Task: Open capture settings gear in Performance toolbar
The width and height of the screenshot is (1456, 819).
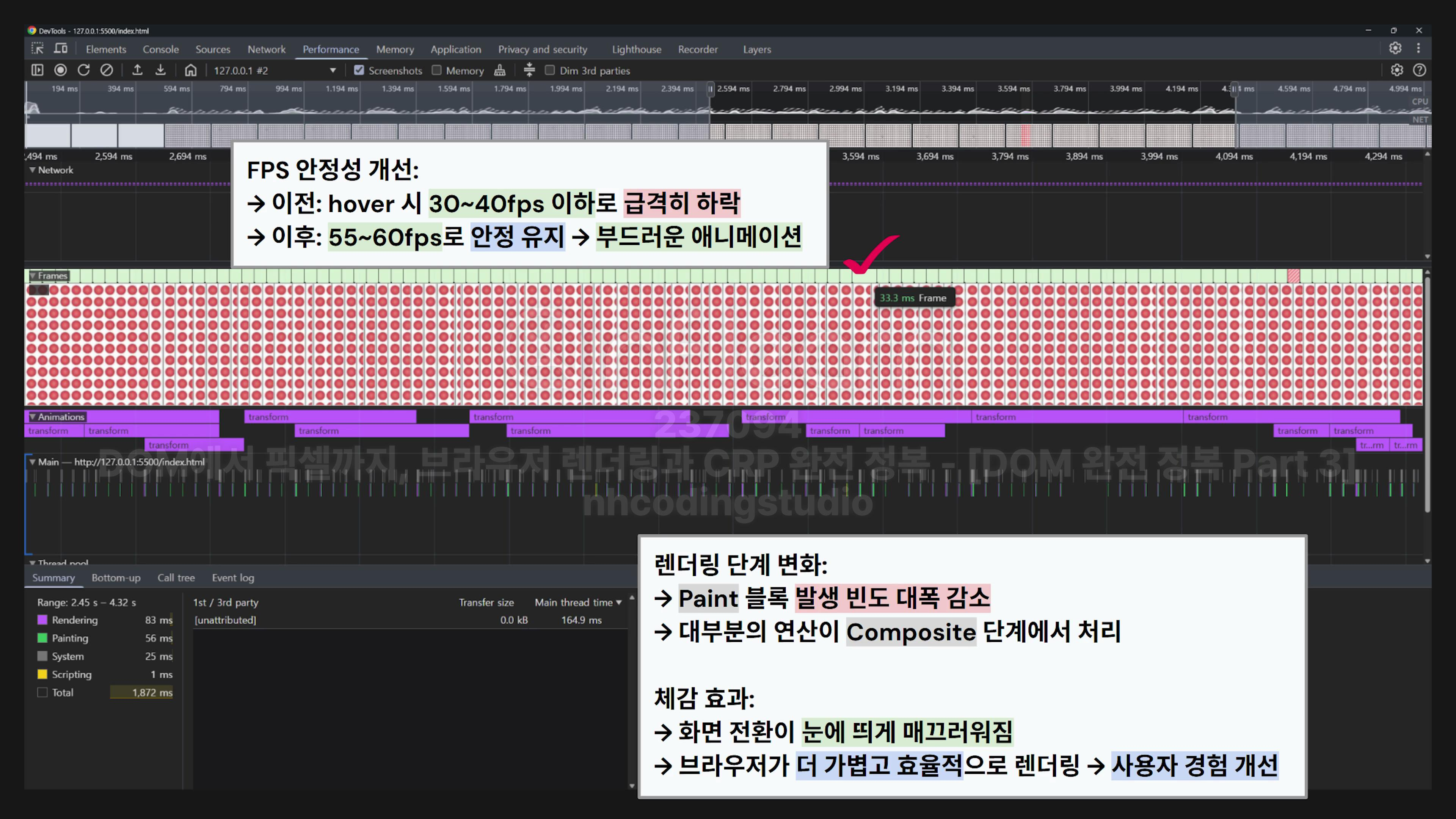Action: [x=1396, y=70]
